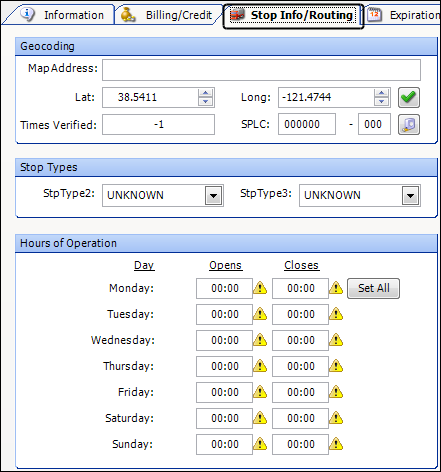The height and width of the screenshot is (472, 441).
Task: Click the SPLC lookup icon button
Action: click(409, 124)
